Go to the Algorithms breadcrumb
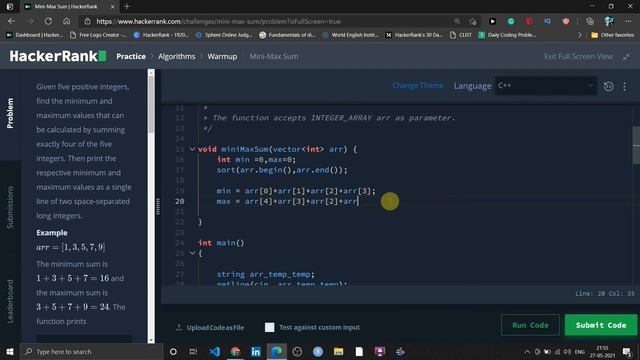The height and width of the screenshot is (360, 640). (176, 56)
